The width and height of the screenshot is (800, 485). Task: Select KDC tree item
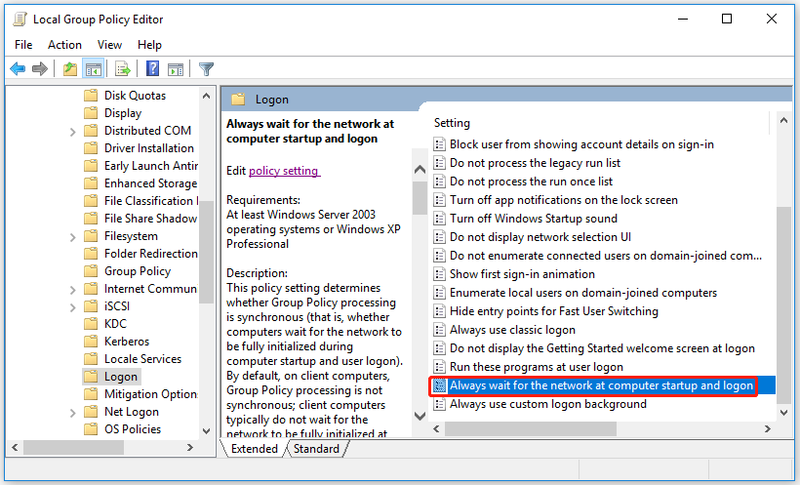[115, 324]
